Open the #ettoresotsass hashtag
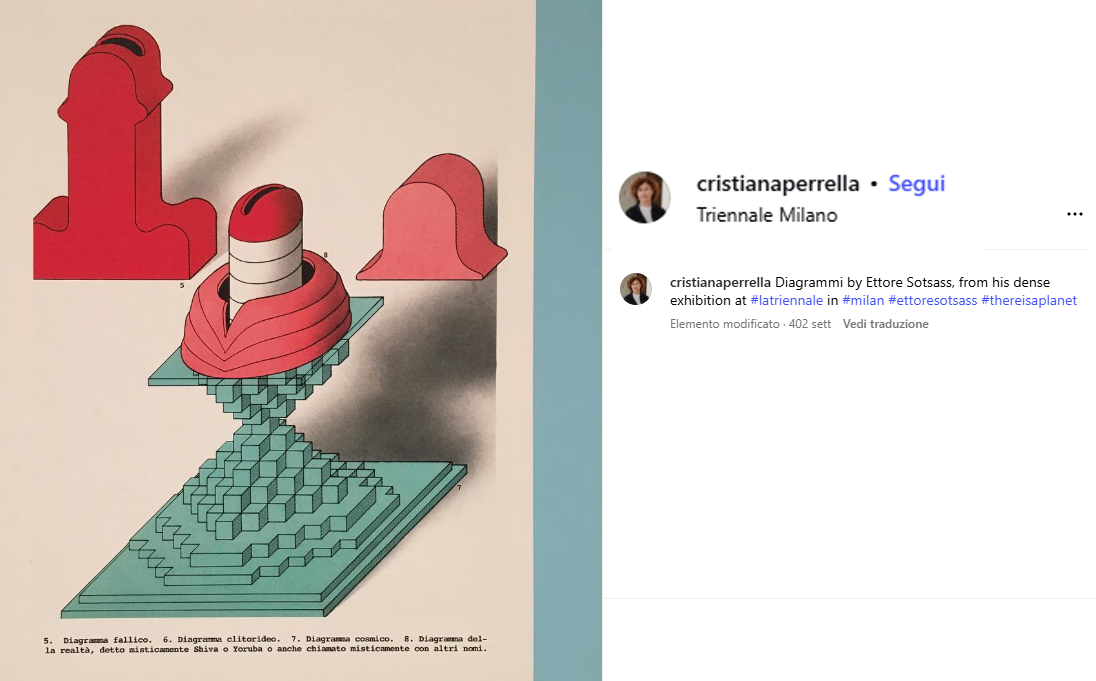This screenshot has width=1096, height=681. pos(932,301)
